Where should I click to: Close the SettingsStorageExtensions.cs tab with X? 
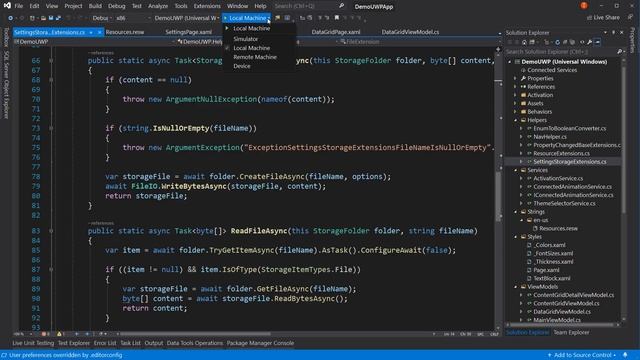tap(99, 32)
